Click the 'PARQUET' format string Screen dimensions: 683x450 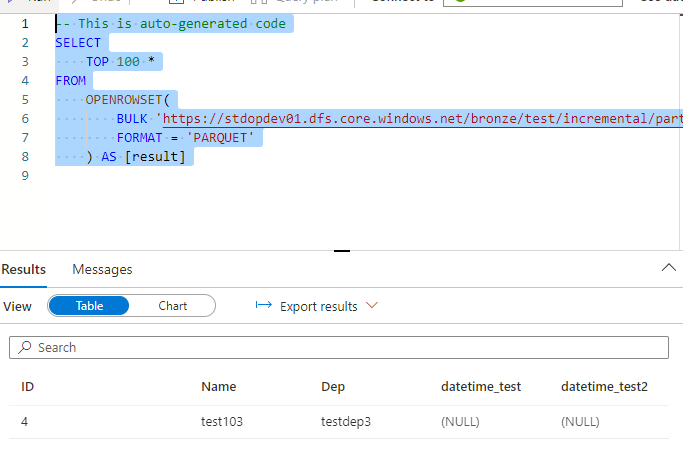(220, 138)
